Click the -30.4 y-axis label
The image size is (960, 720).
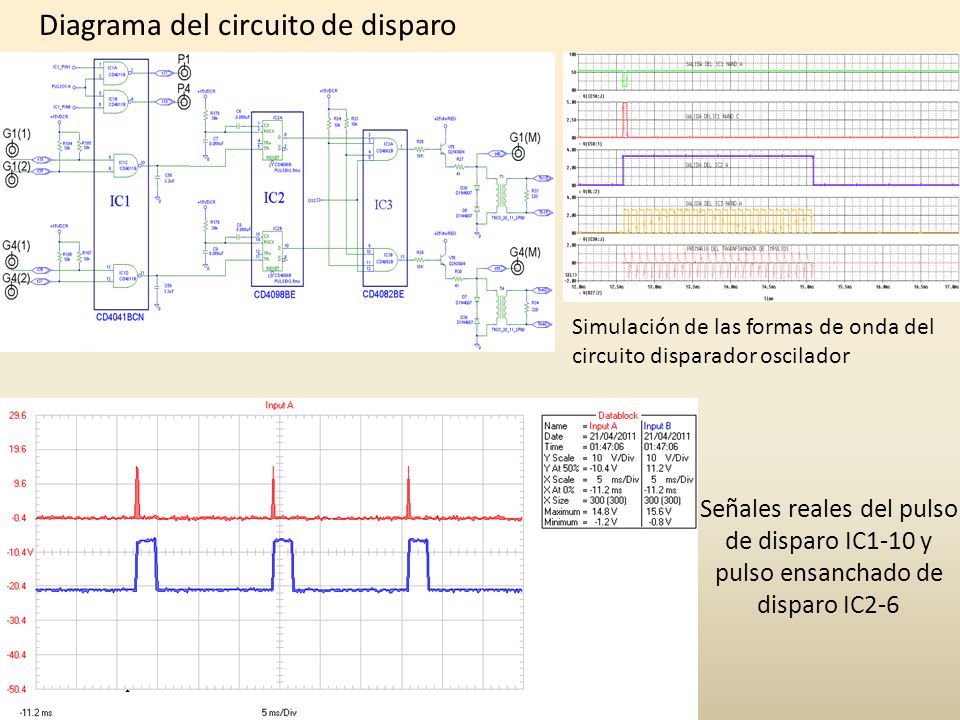17,621
